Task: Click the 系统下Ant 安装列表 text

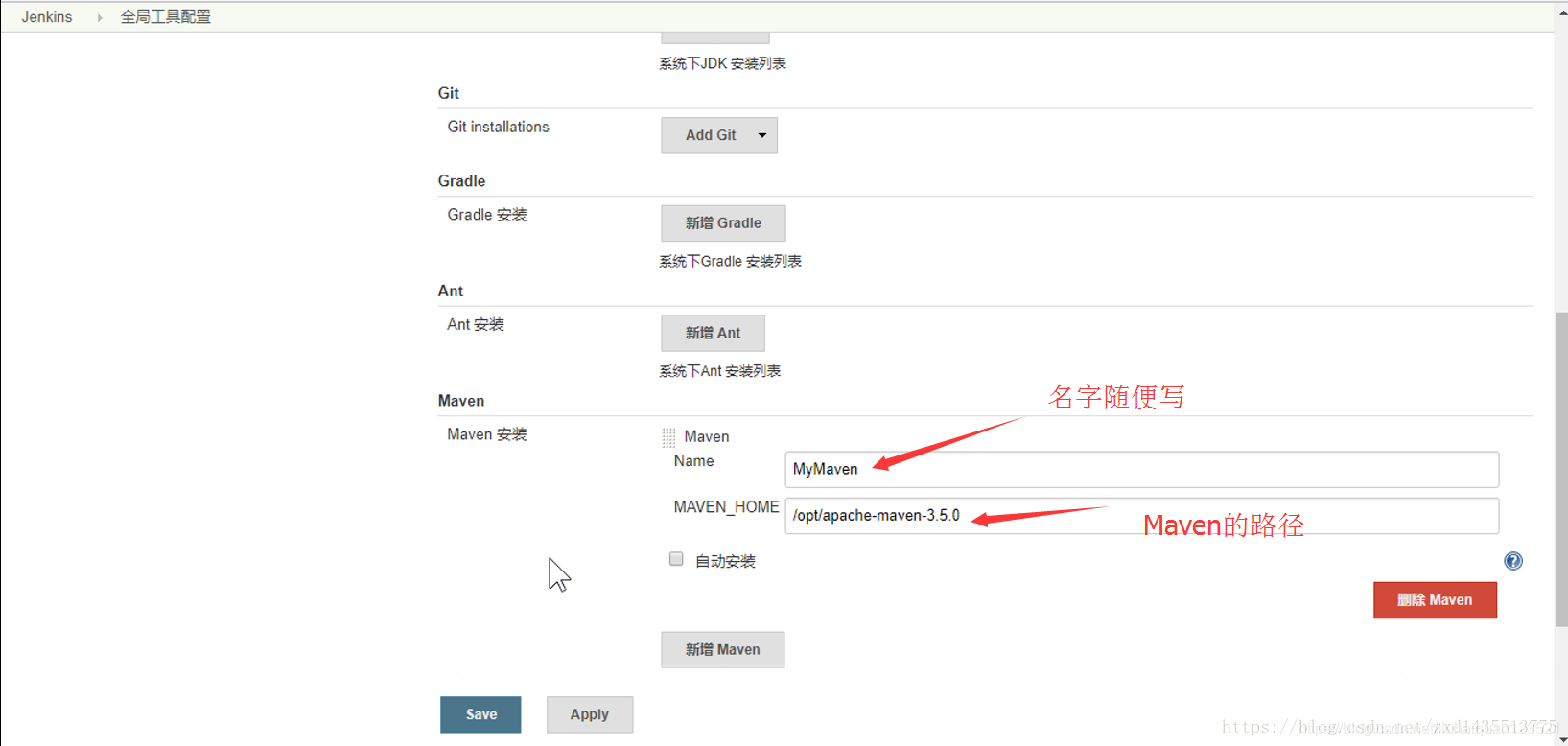Action: pyautogui.click(x=719, y=371)
